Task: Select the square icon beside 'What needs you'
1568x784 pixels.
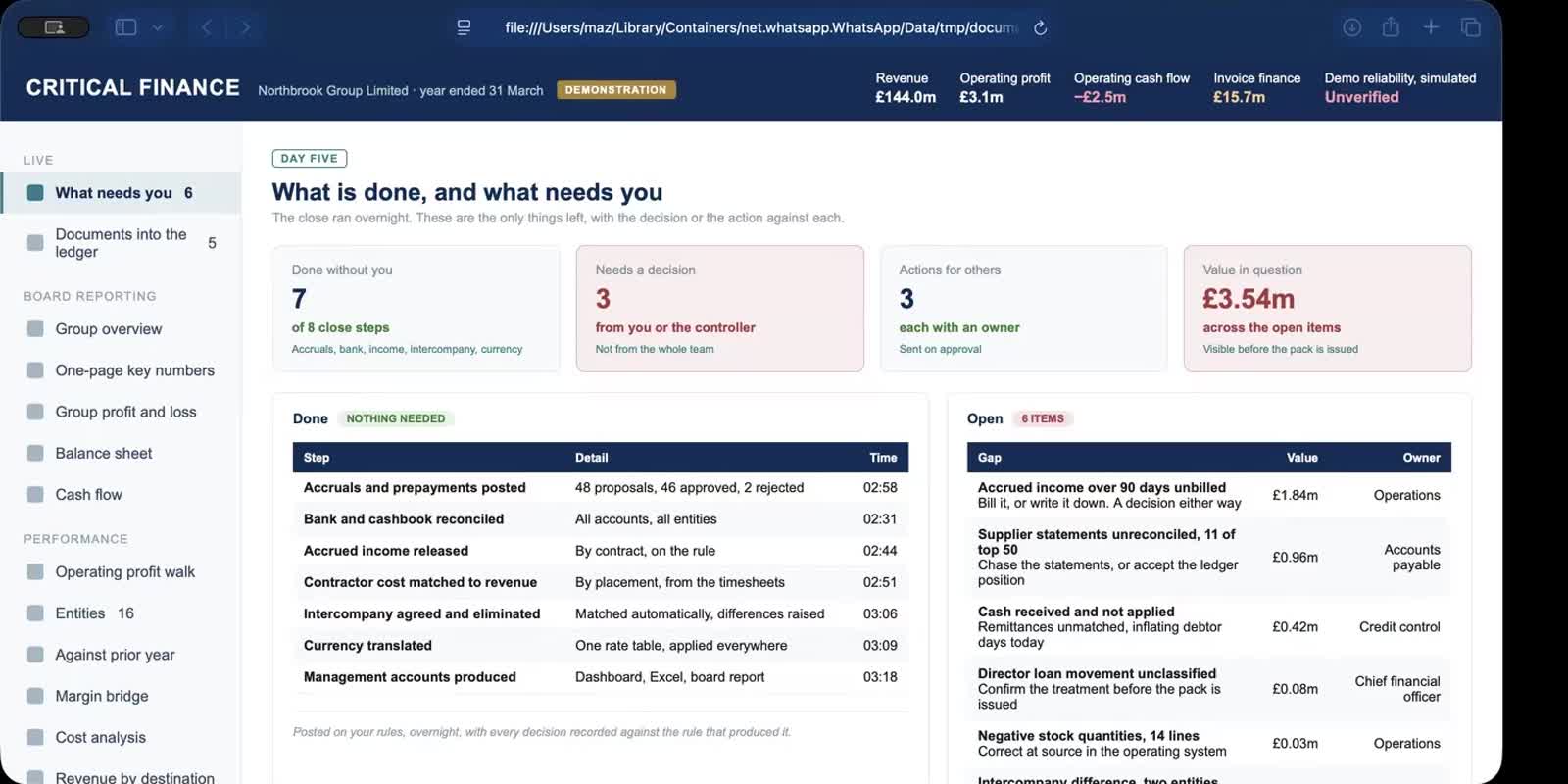Action: [x=35, y=193]
